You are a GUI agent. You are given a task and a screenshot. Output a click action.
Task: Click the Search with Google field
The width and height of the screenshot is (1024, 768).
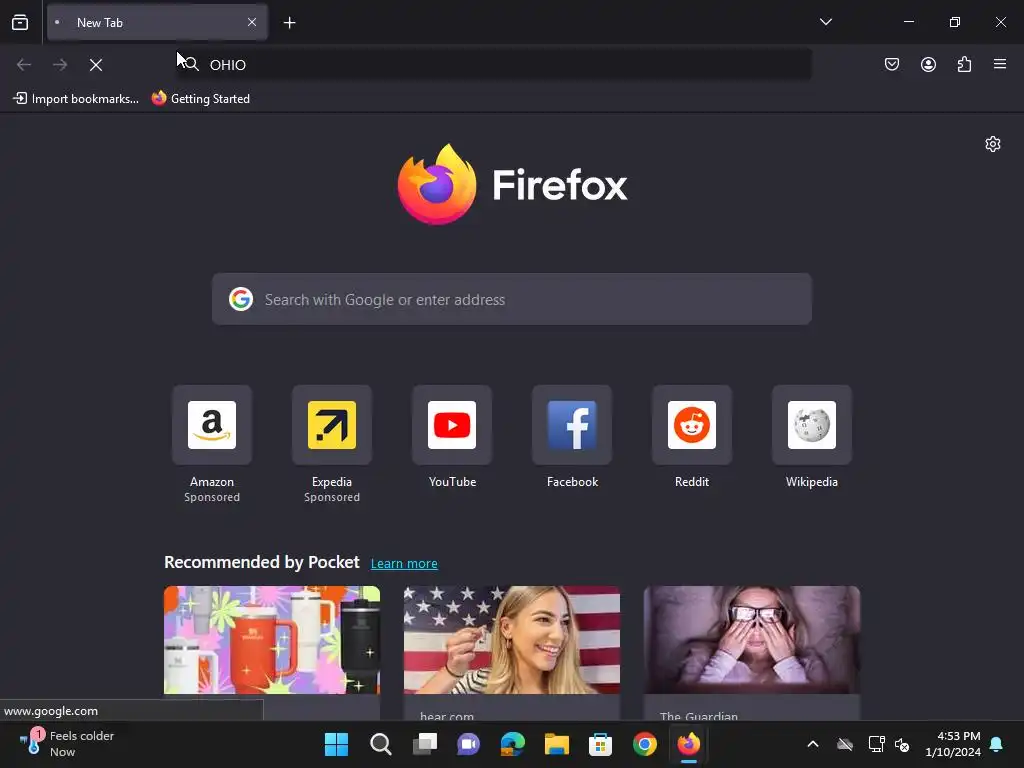[x=512, y=299]
